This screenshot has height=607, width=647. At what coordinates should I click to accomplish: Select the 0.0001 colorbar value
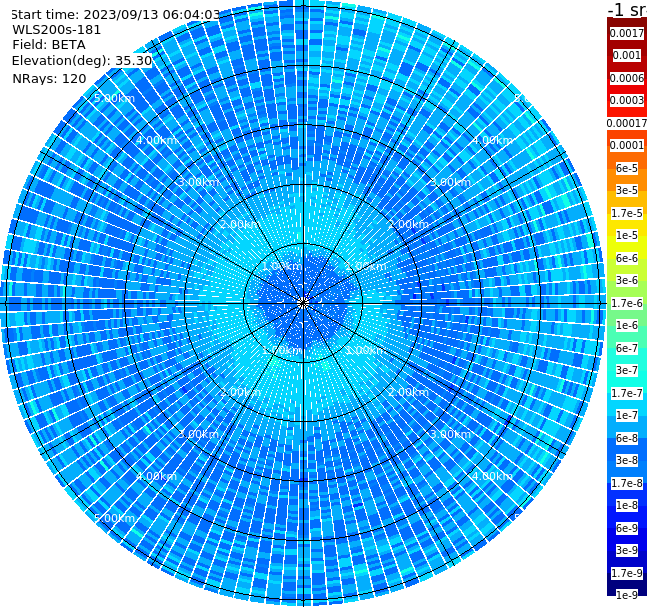click(627, 145)
